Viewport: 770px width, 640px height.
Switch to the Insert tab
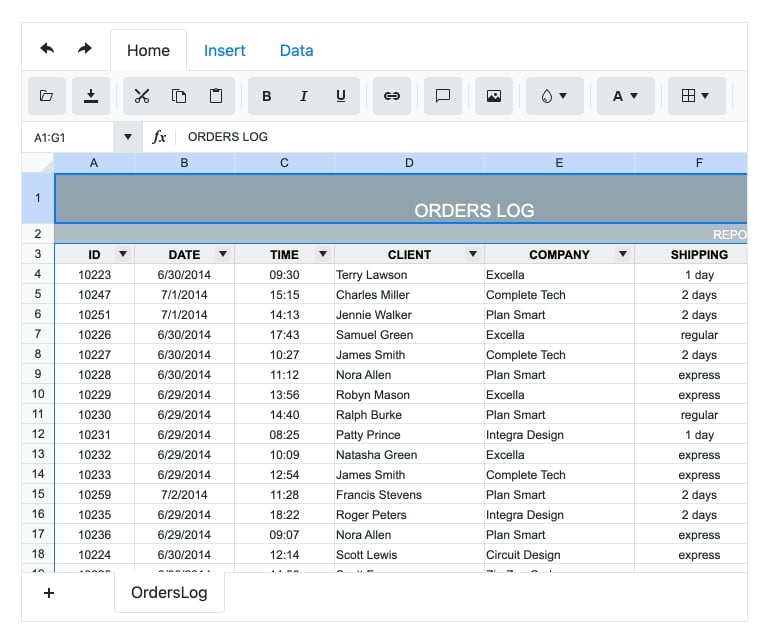[224, 51]
